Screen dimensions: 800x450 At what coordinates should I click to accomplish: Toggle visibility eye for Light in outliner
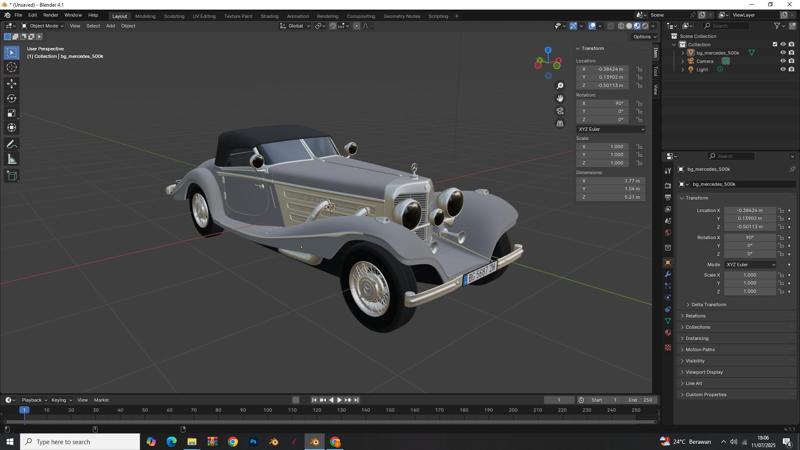[x=783, y=69]
